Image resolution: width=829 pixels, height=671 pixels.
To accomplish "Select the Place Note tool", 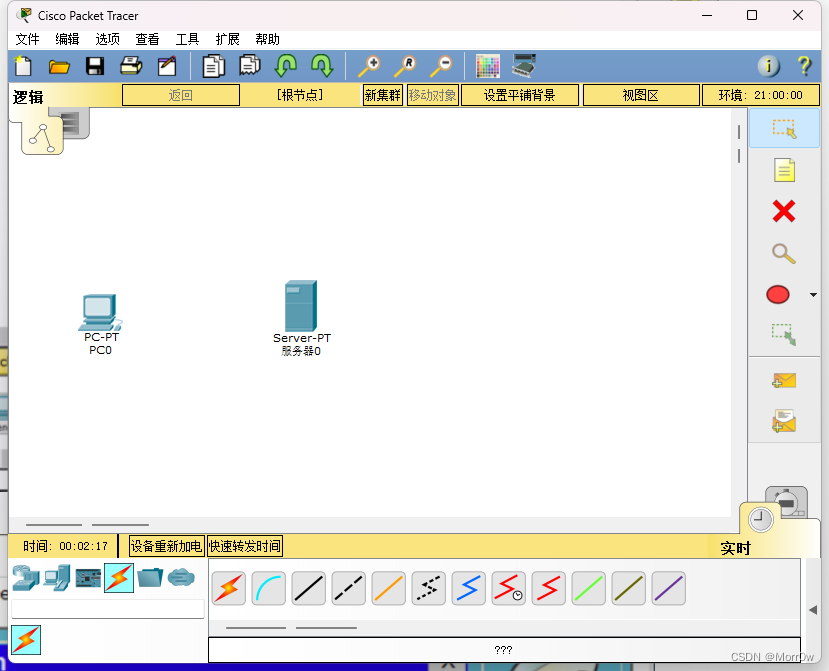I will [784, 170].
